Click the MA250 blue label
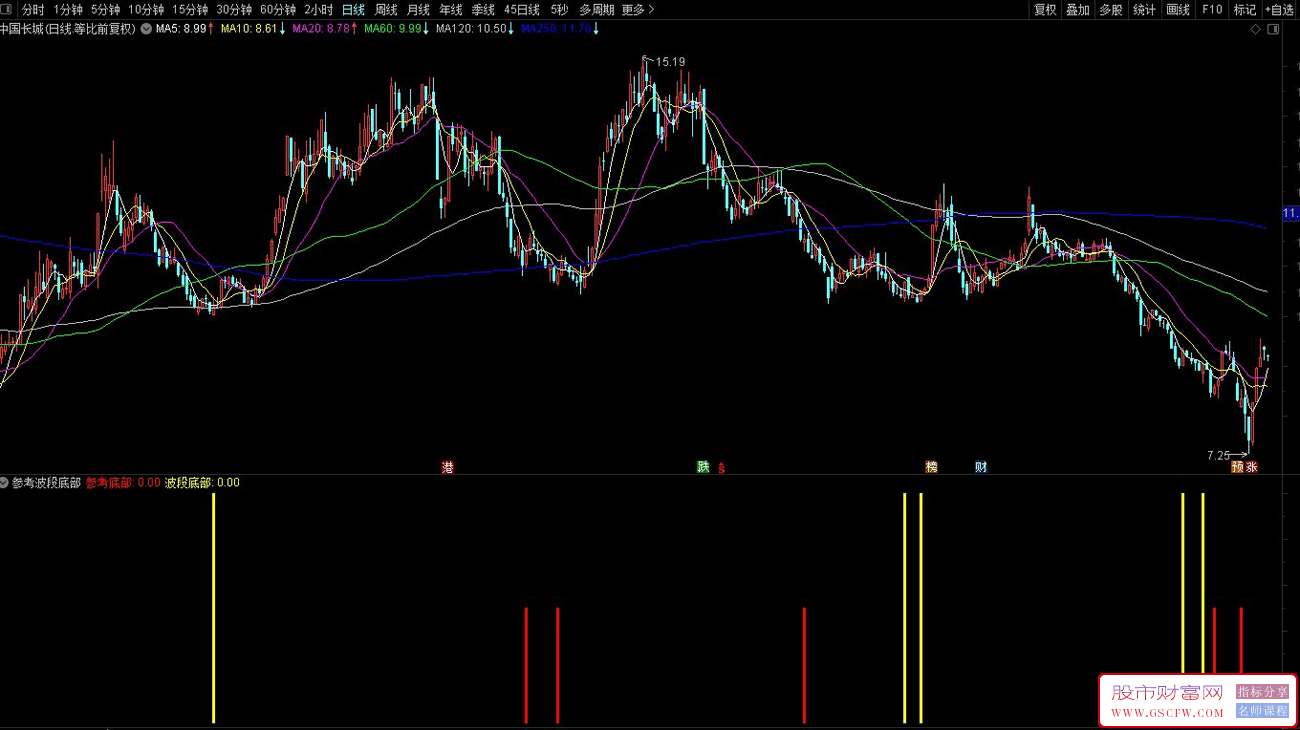 coord(560,29)
